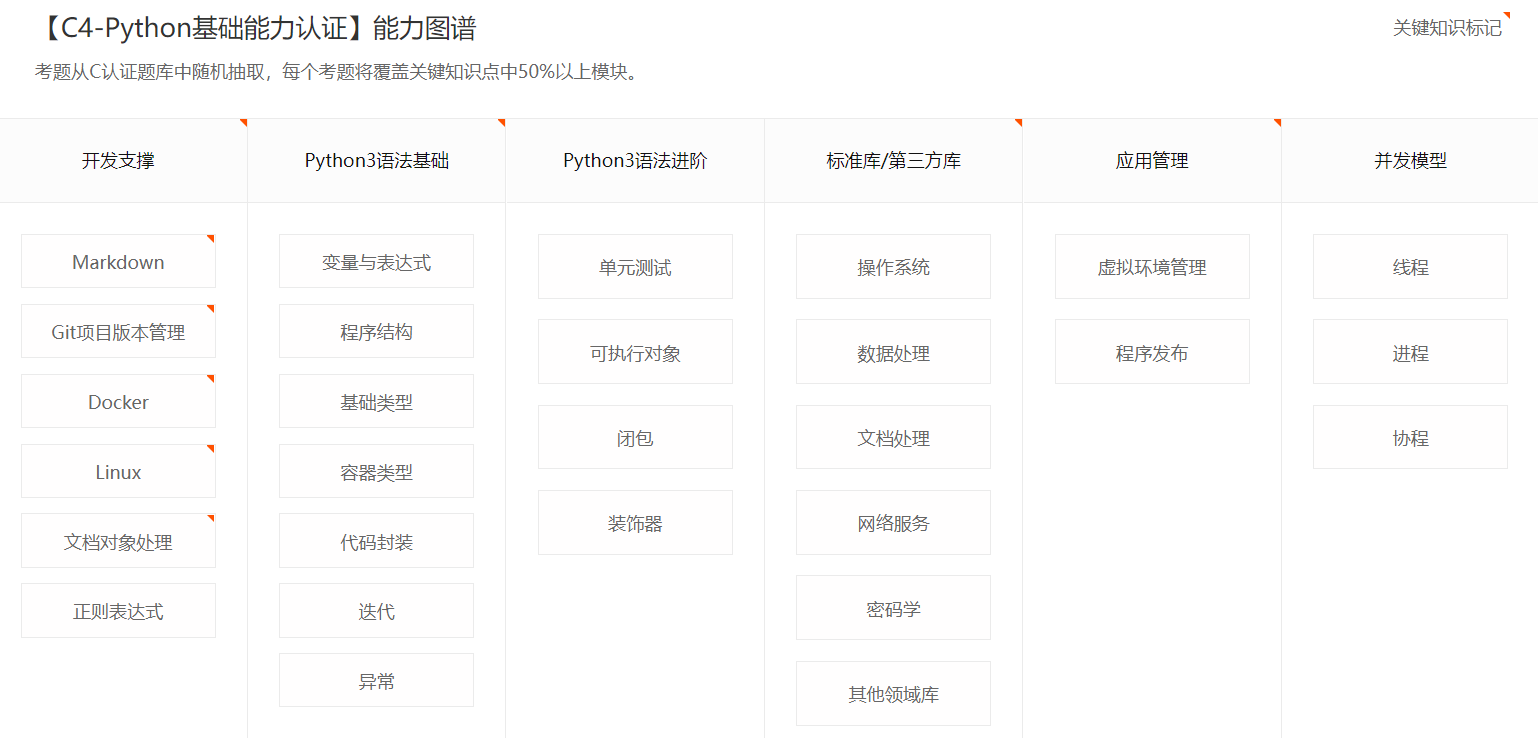Image resolution: width=1538 pixels, height=738 pixels.
Task: Click the 基础类型 box
Action: [376, 402]
